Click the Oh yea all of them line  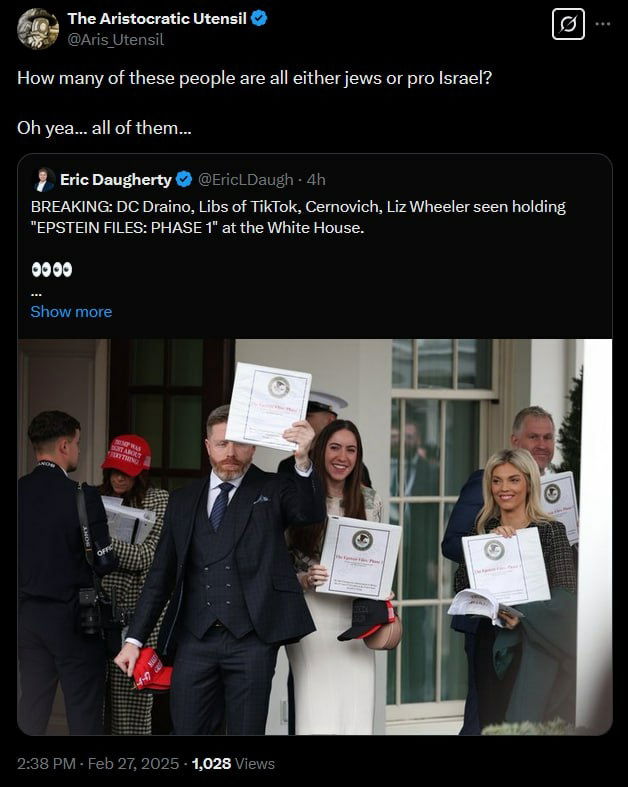pyautogui.click(x=104, y=128)
